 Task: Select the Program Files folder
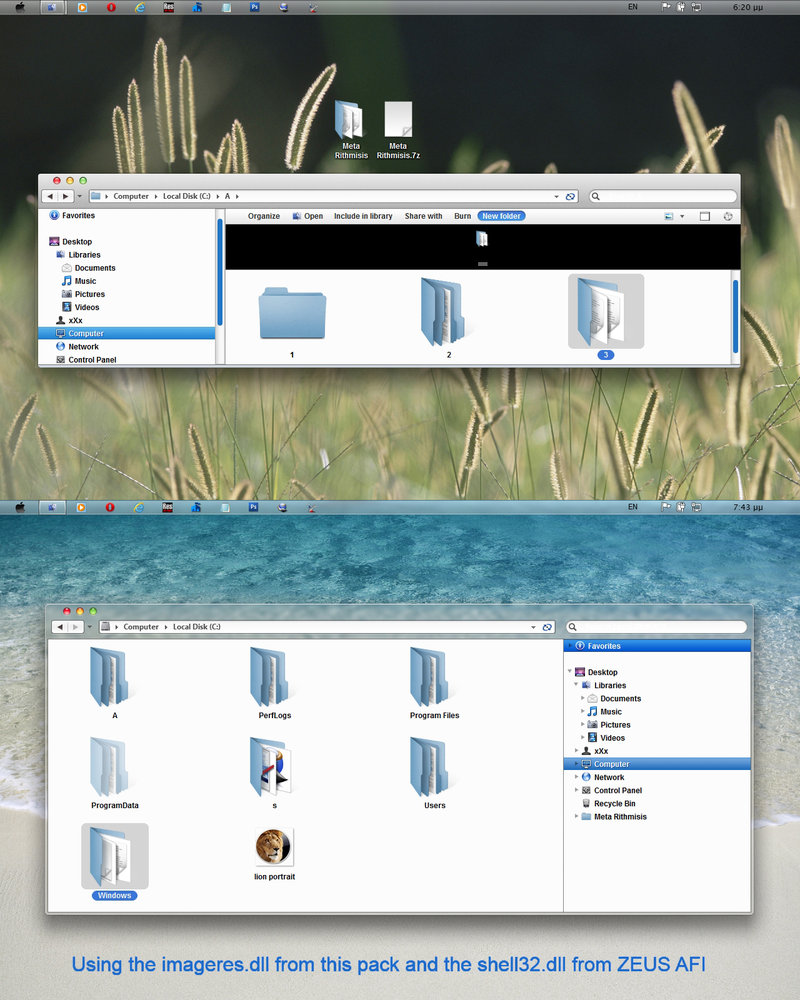click(x=434, y=683)
